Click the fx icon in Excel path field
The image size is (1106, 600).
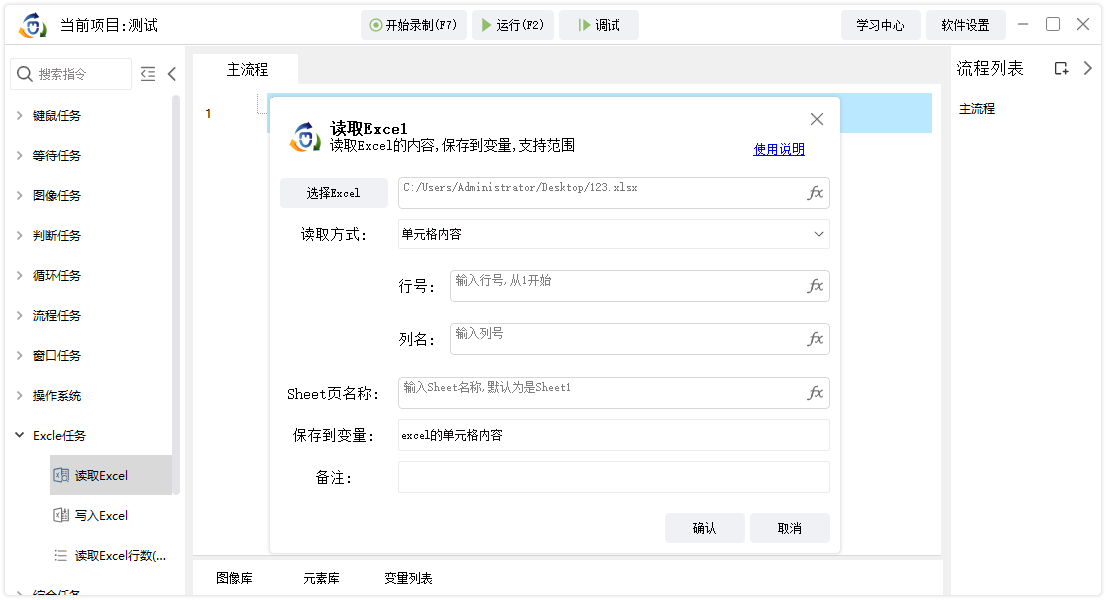815,193
